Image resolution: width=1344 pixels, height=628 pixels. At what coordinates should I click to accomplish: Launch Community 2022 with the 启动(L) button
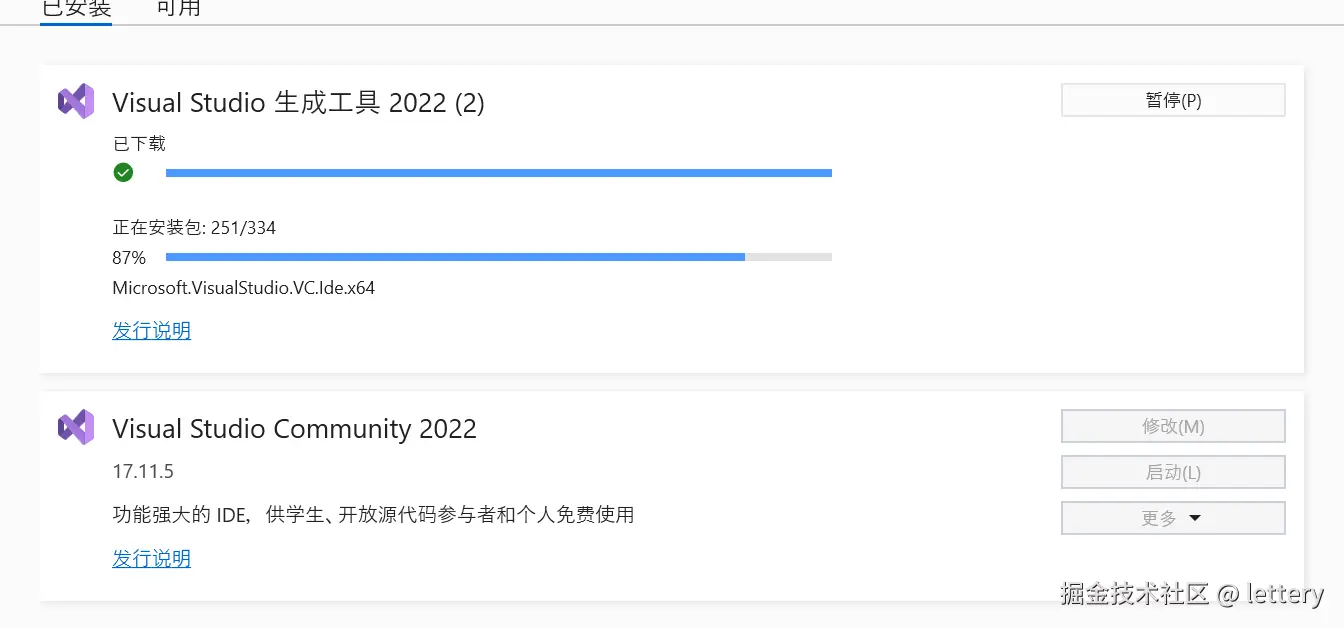1172,472
